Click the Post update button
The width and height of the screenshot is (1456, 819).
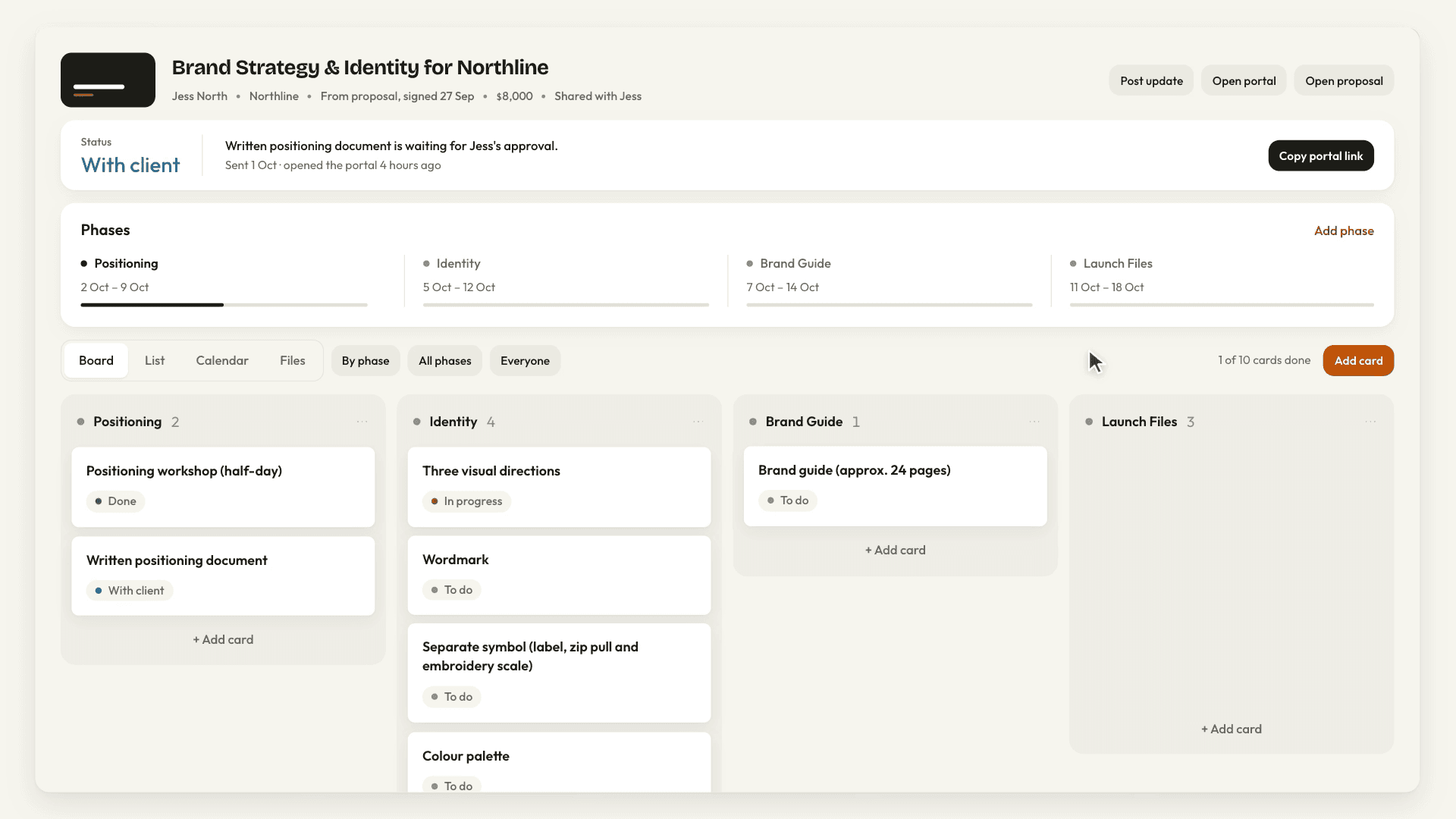[1151, 80]
